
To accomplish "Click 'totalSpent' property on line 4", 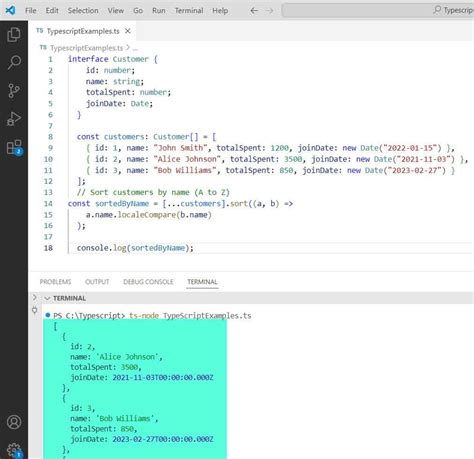I will (x=108, y=92).
